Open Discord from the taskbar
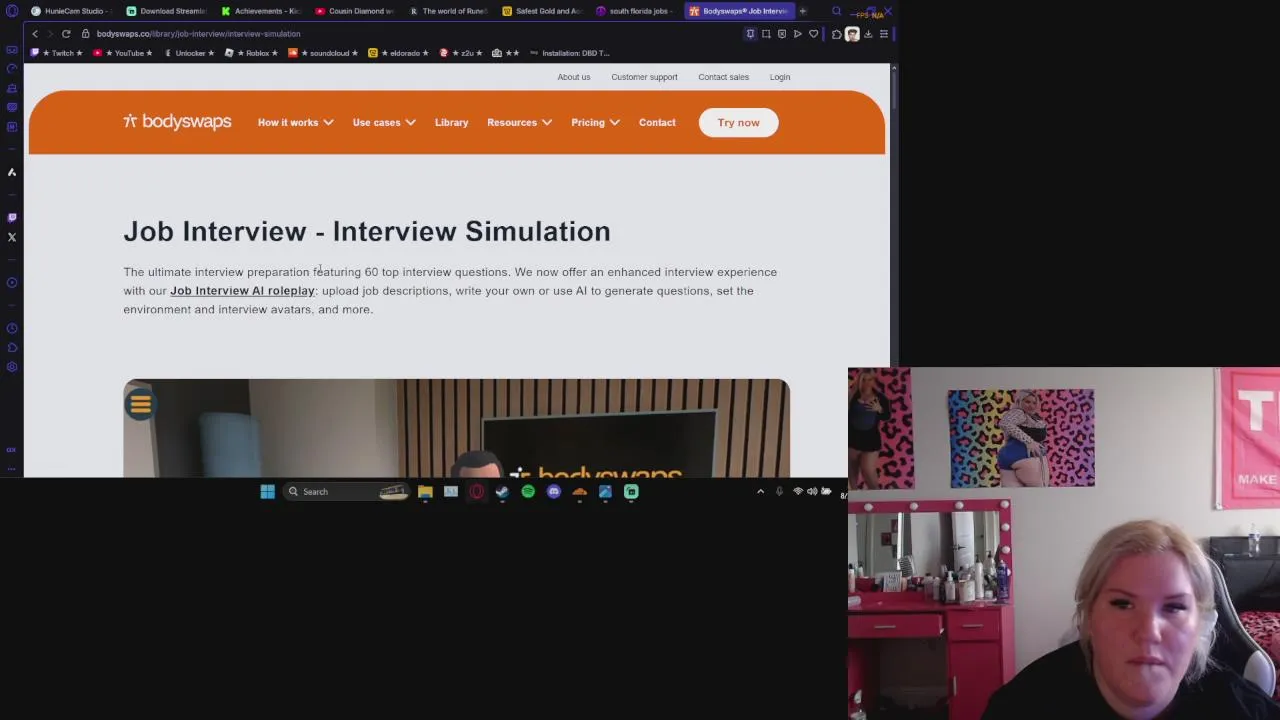Screen dimensions: 1280x720 coord(553,491)
